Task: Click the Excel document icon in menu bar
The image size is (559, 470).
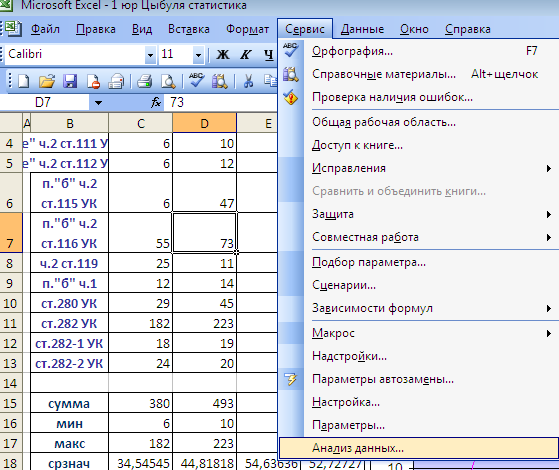Action: pos(13,29)
